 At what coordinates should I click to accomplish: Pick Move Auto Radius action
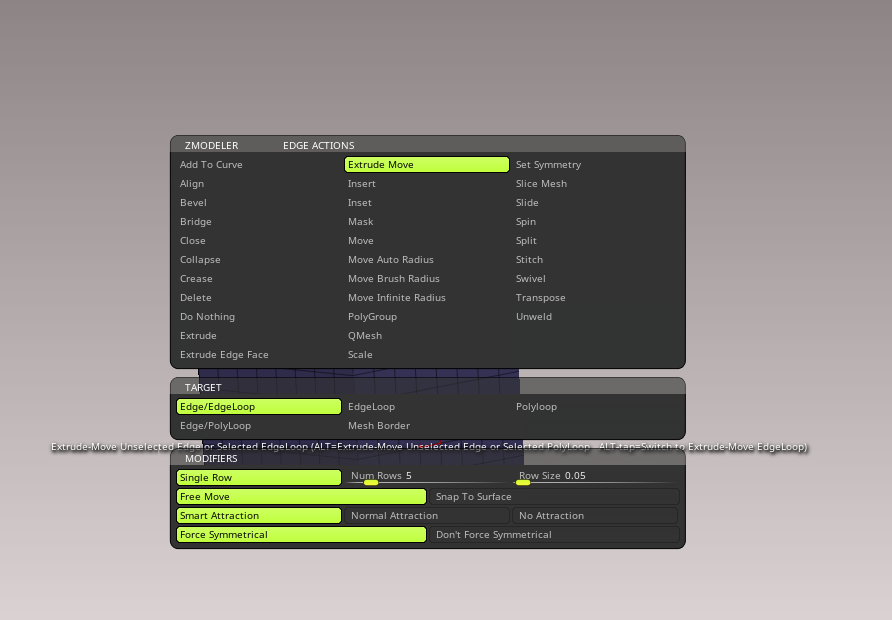pos(391,259)
